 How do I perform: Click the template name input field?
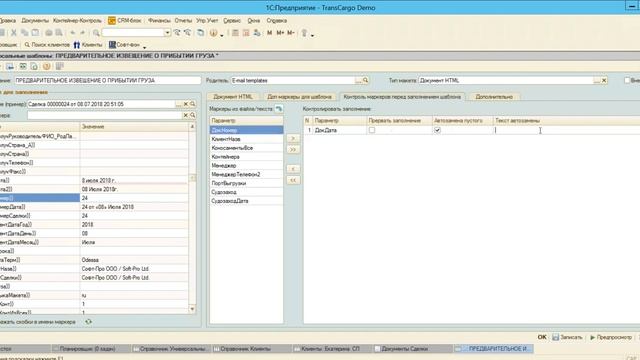click(x=108, y=80)
